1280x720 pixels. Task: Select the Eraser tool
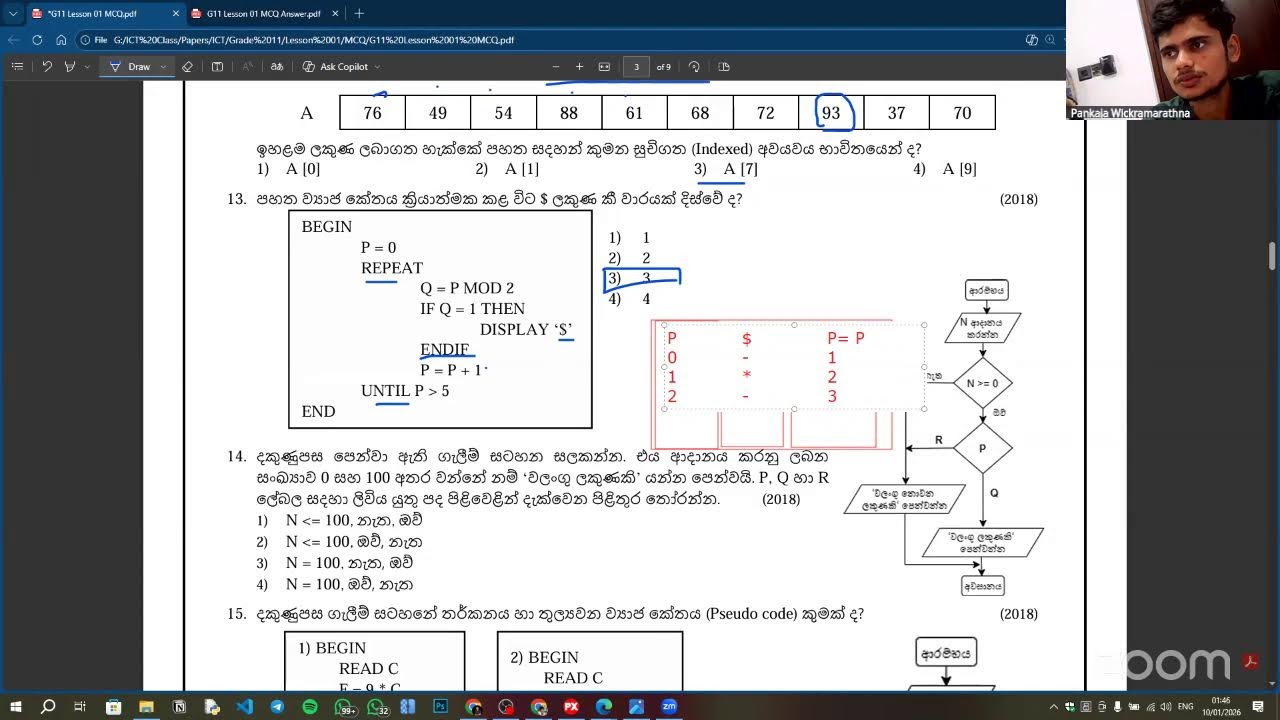[x=187, y=67]
